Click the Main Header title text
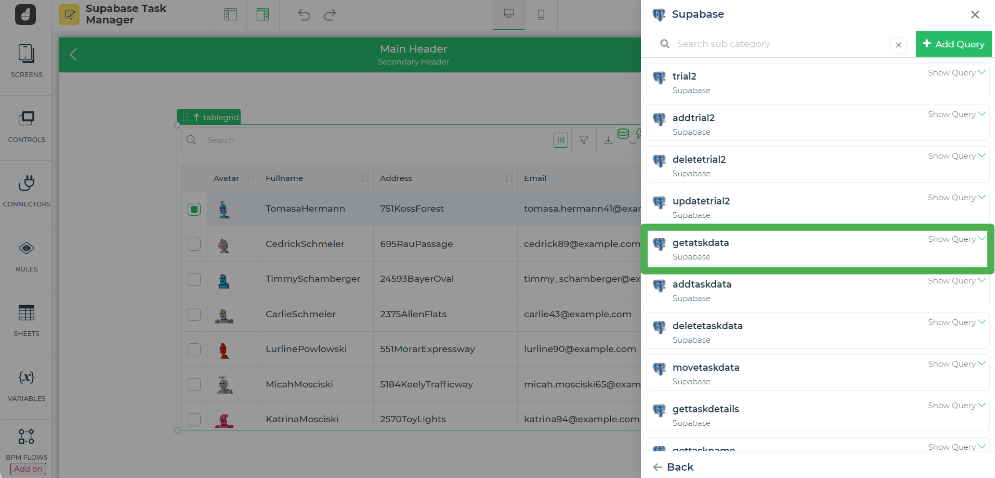This screenshot has width=995, height=478. pos(413,49)
